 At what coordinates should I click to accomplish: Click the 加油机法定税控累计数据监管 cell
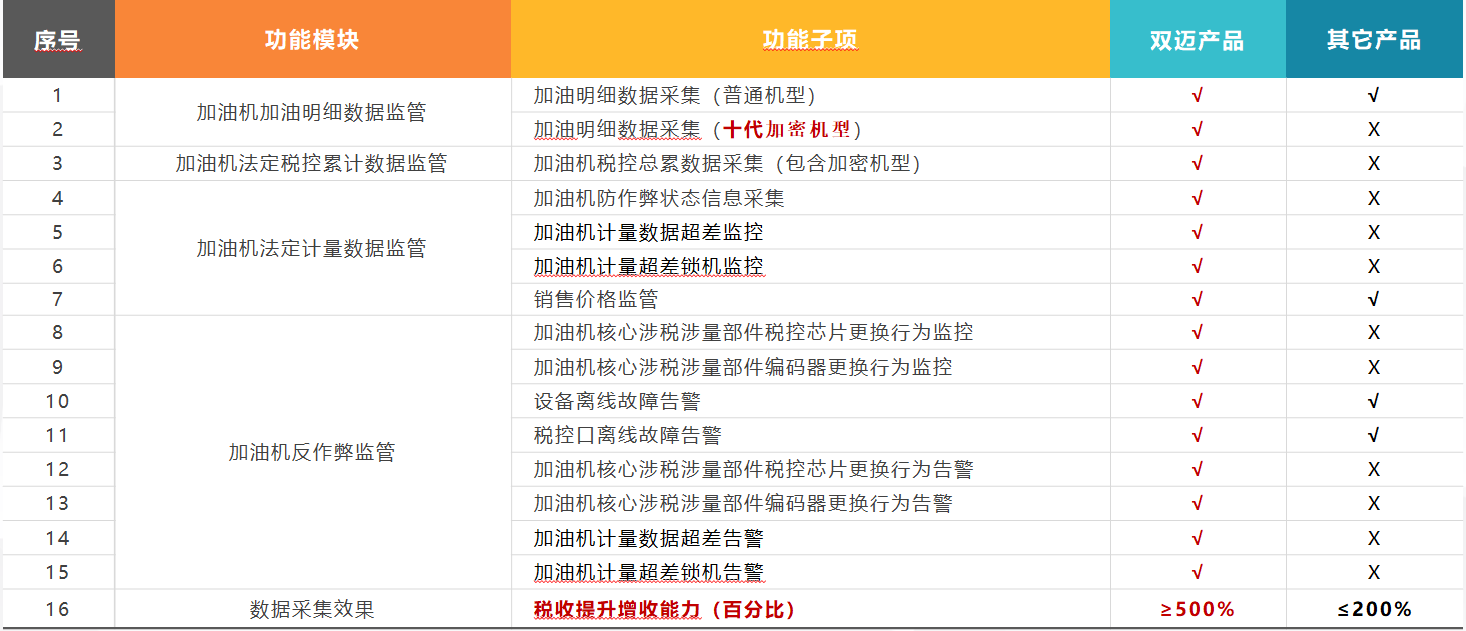[311, 164]
